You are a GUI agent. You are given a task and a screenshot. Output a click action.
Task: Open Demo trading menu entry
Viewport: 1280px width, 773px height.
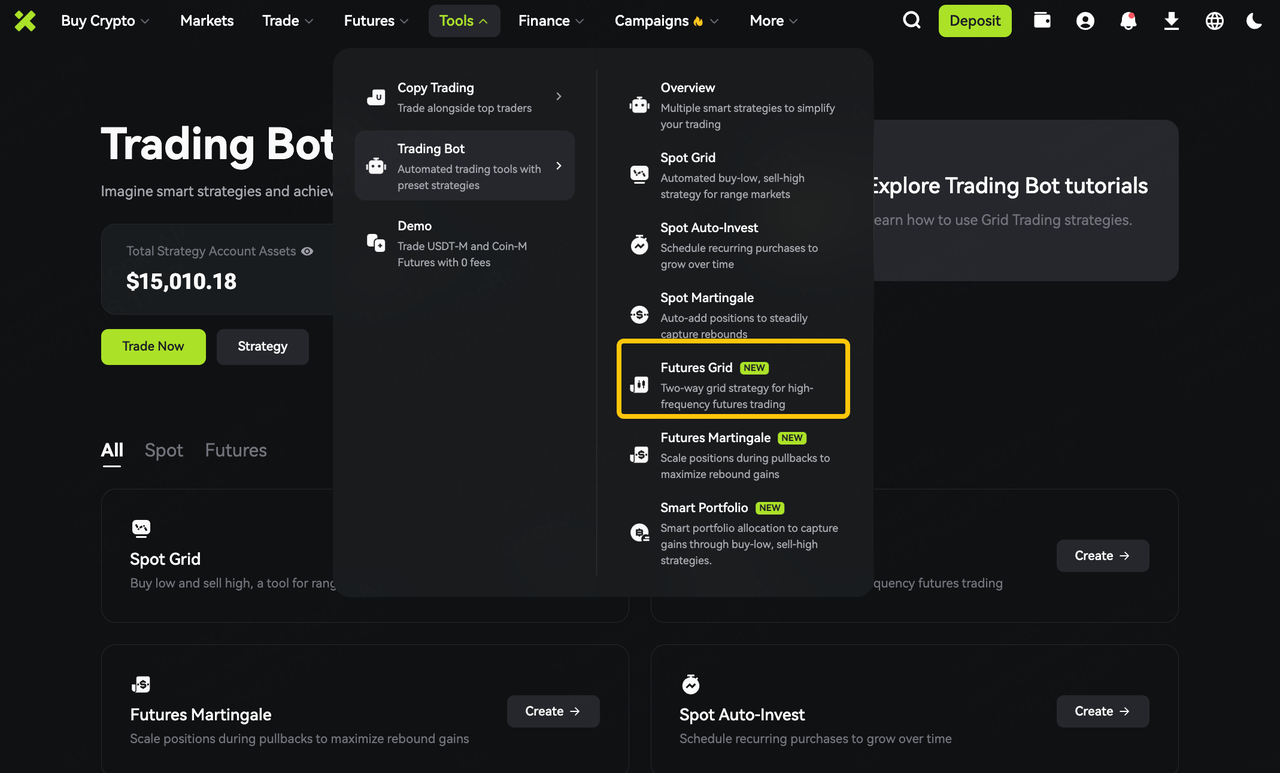[x=465, y=243]
